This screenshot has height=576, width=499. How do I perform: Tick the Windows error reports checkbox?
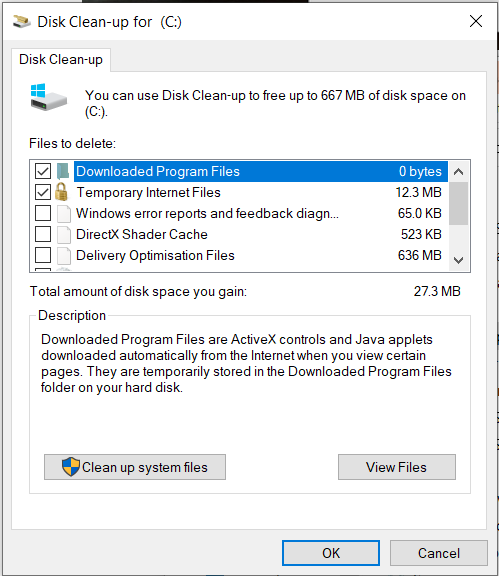click(x=43, y=213)
